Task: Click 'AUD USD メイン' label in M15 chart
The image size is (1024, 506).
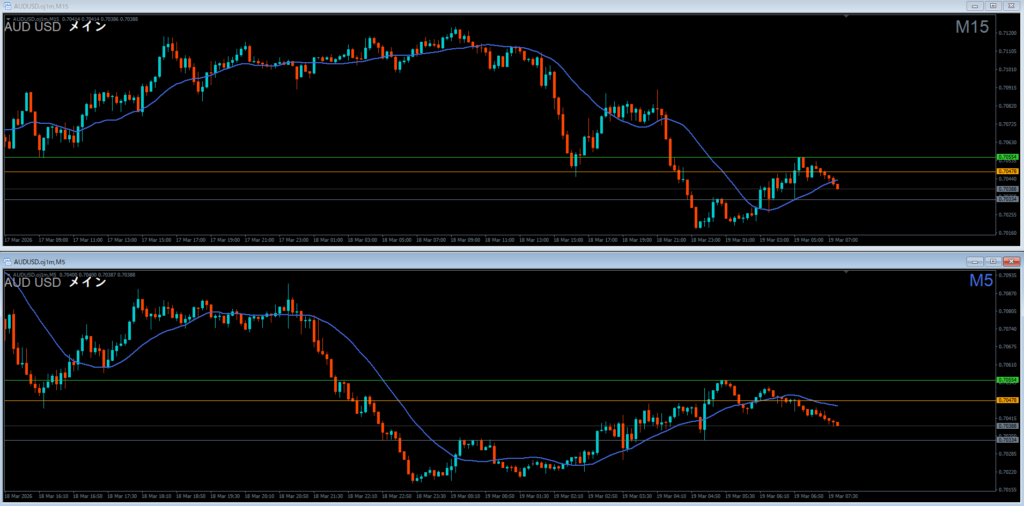Action: coord(56,27)
